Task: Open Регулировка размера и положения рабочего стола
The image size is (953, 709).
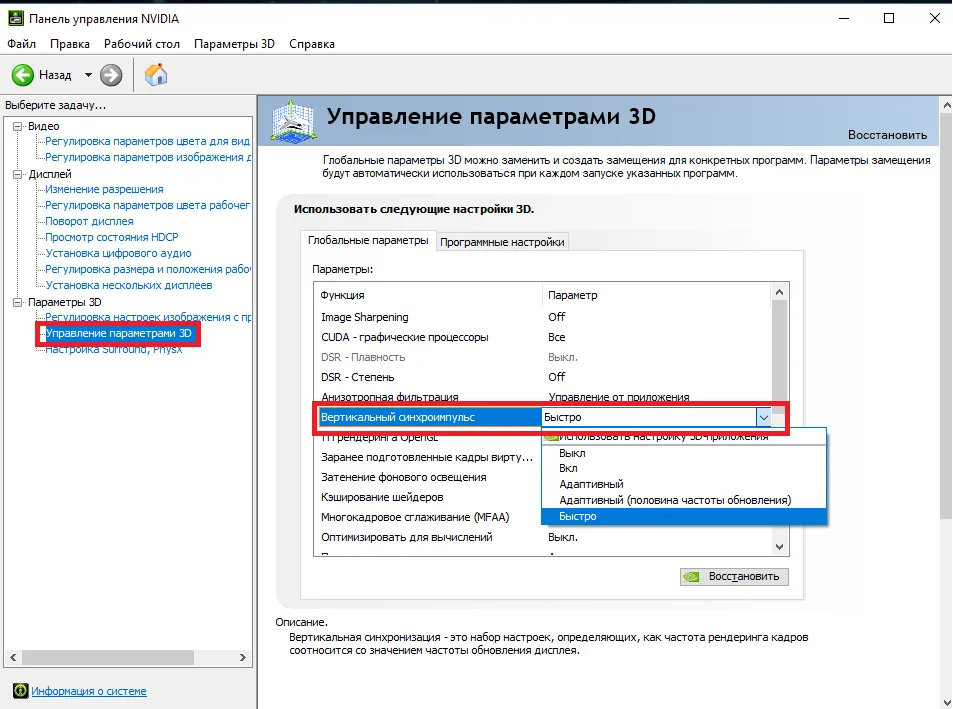Action: point(148,269)
